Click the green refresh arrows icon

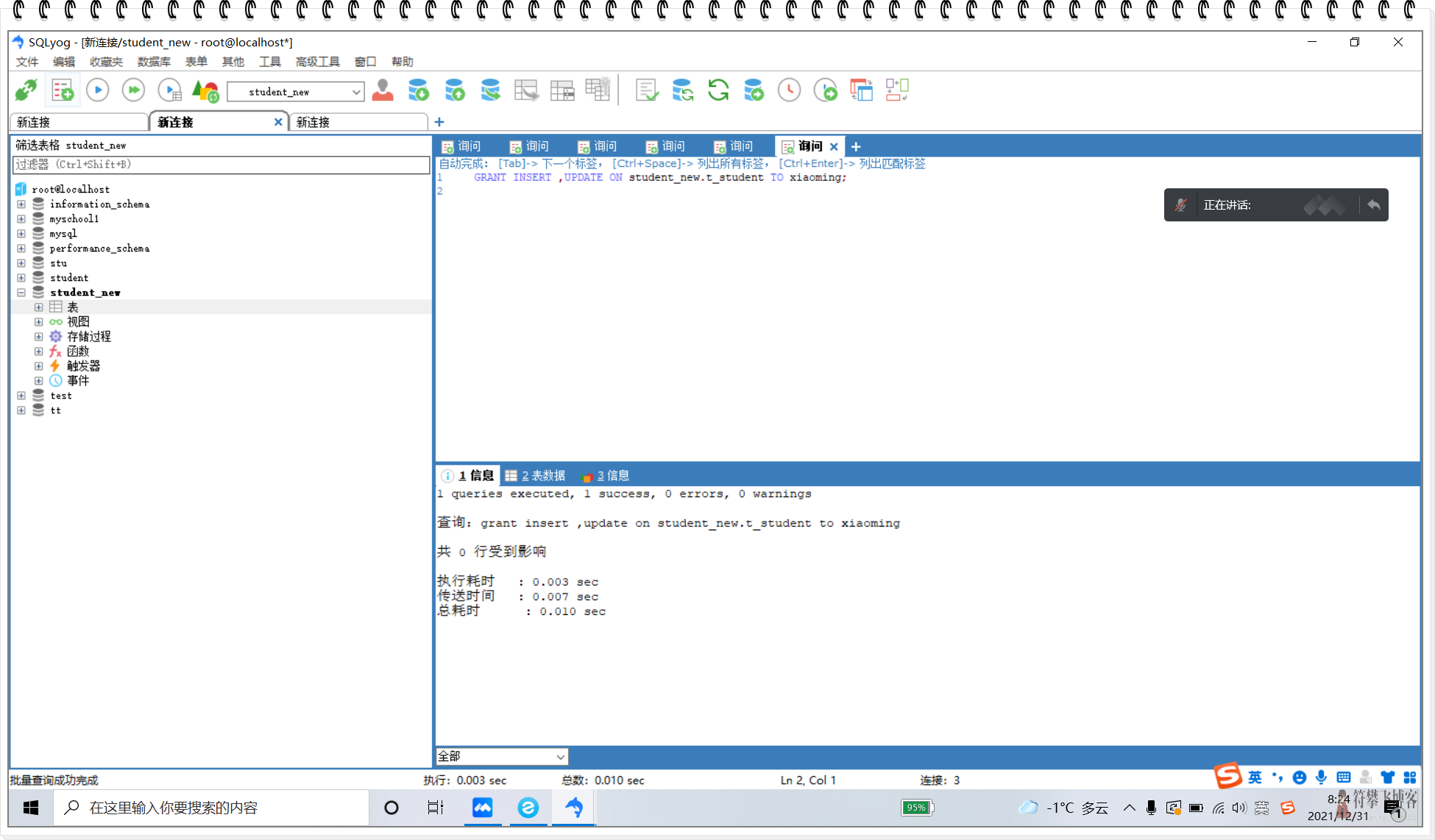[718, 90]
